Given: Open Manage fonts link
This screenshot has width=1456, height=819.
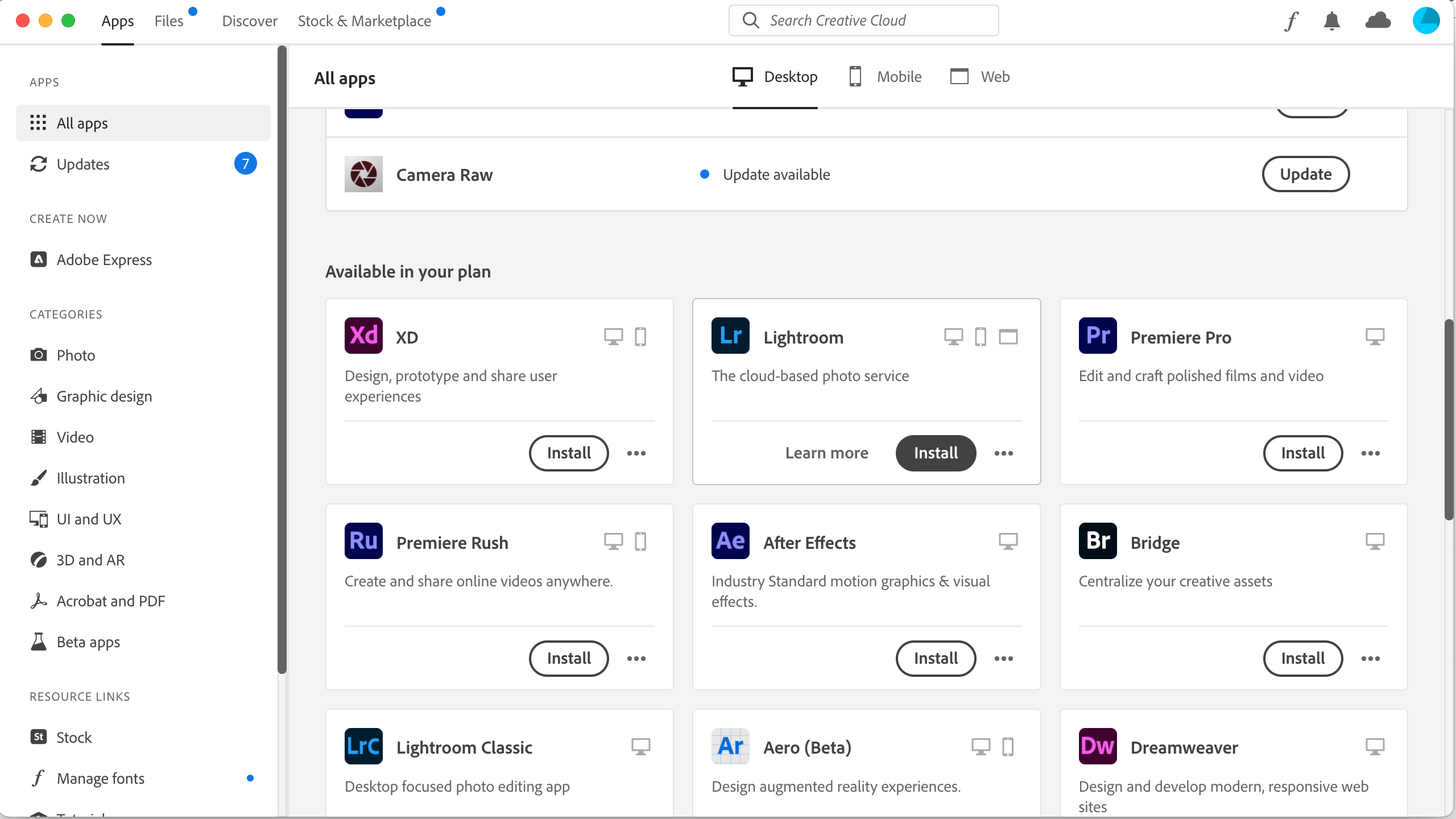Looking at the screenshot, I should pyautogui.click(x=143, y=778).
